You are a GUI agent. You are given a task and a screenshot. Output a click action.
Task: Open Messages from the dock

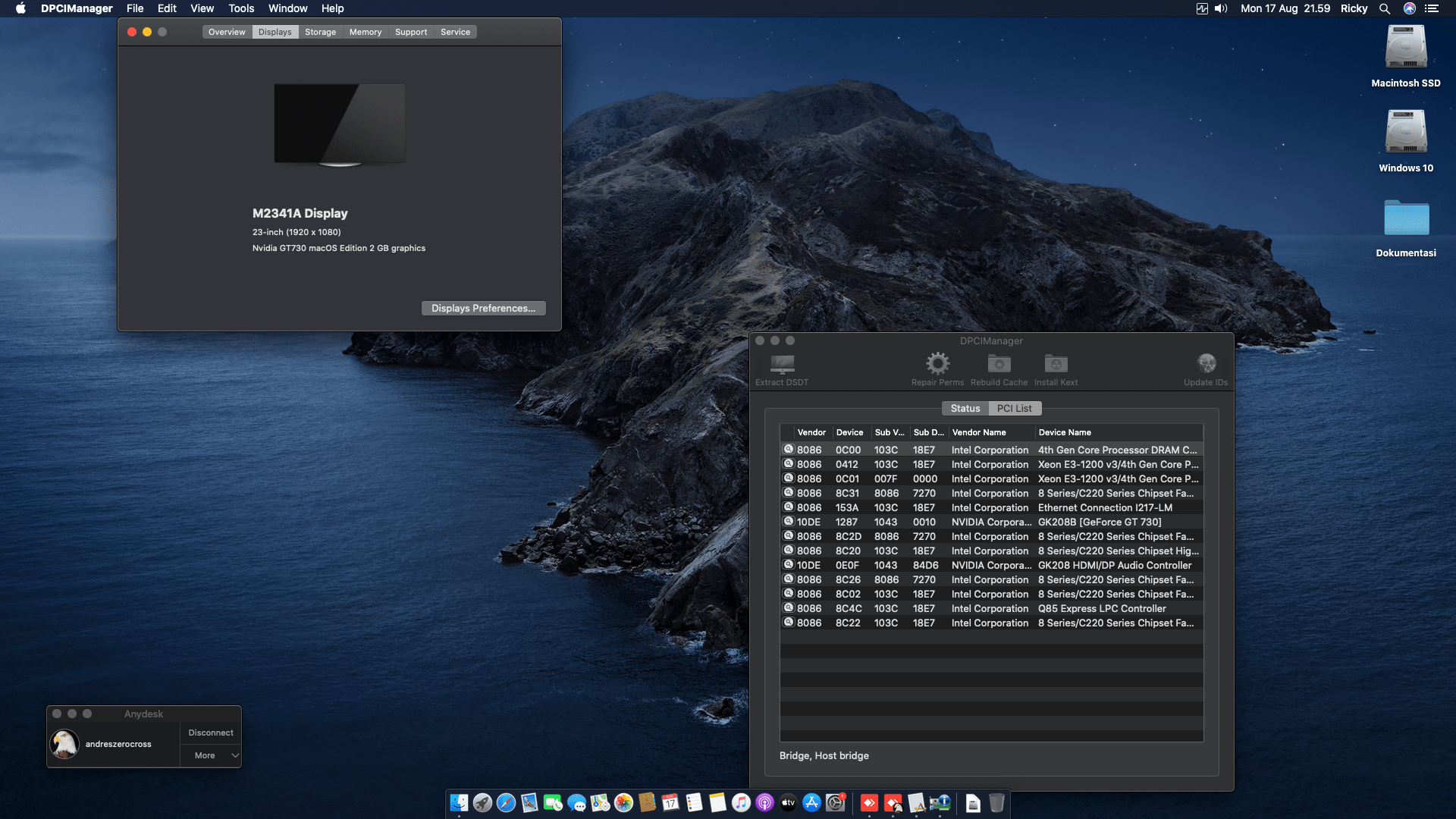[x=576, y=802]
